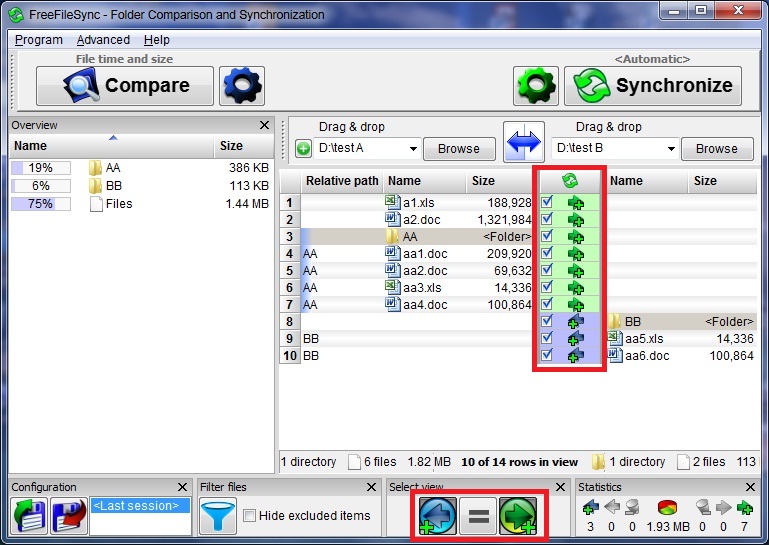Browse for right folder
The height and width of the screenshot is (545, 769).
tap(717, 149)
